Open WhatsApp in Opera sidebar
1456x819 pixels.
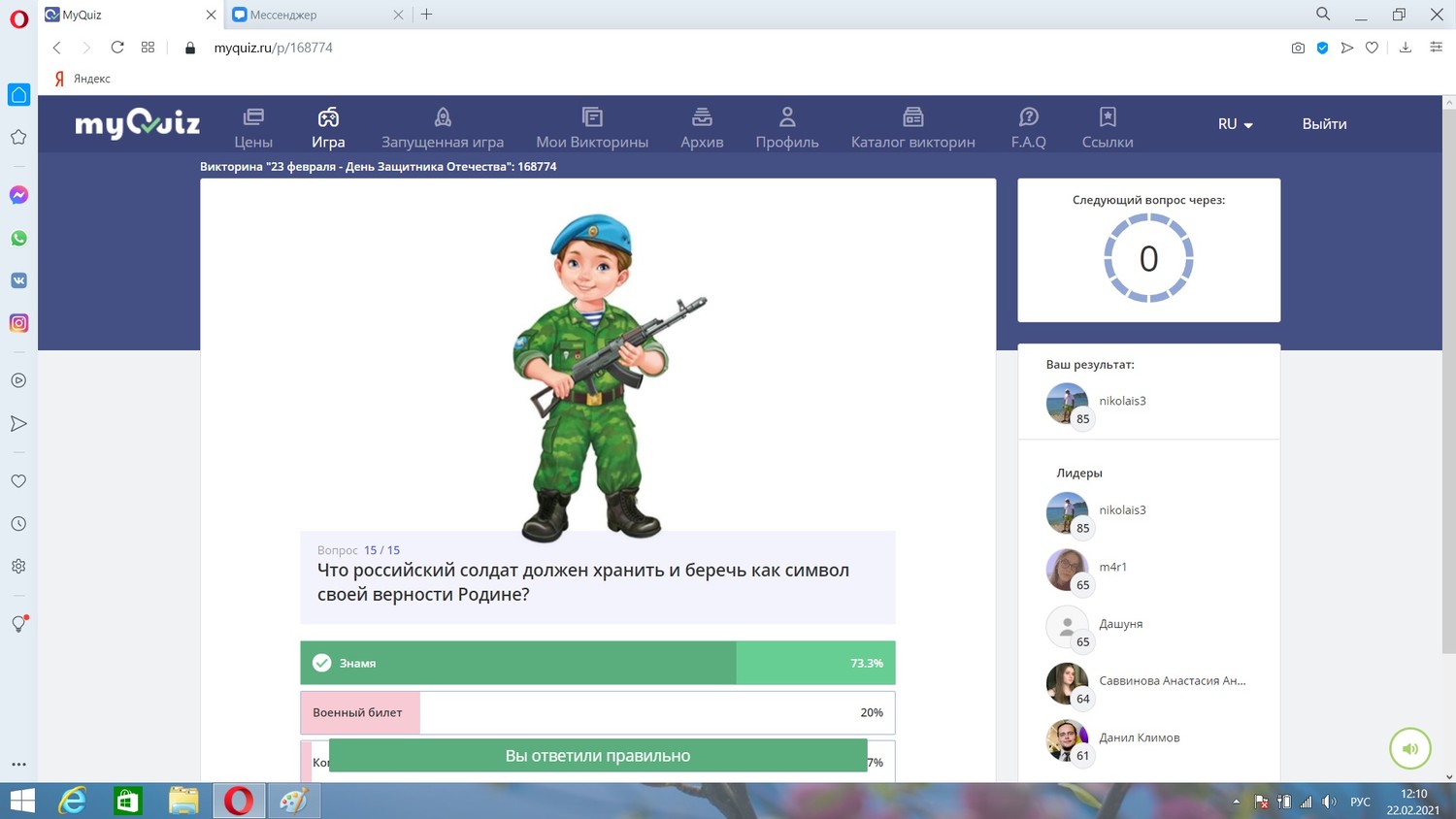tap(18, 238)
